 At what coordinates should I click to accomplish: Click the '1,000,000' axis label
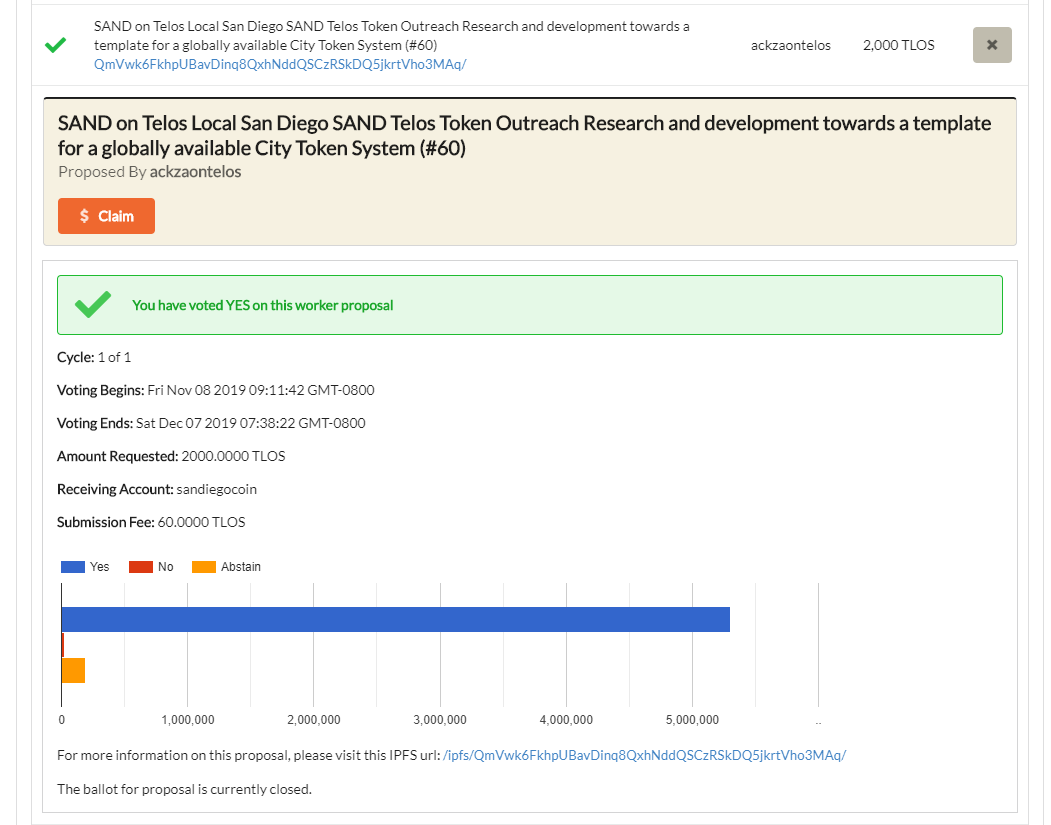pyautogui.click(x=188, y=720)
